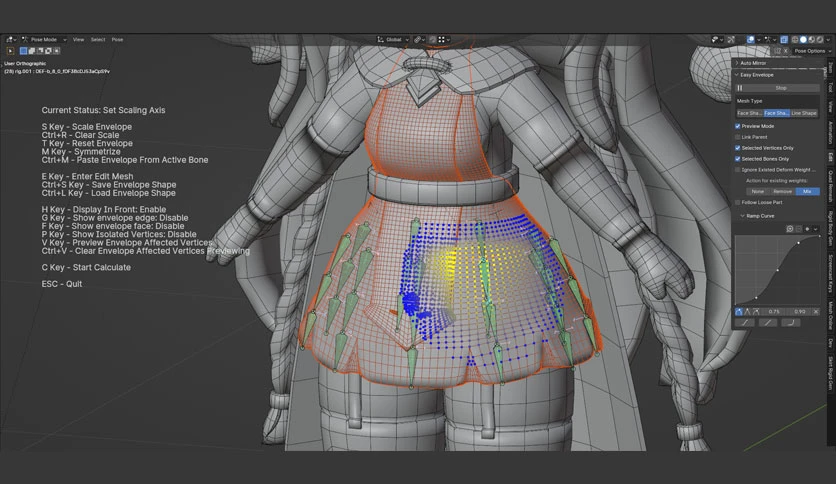Screen dimensions: 836x484
Task: Choose the intersect selection mode icon
Action: (57, 51)
